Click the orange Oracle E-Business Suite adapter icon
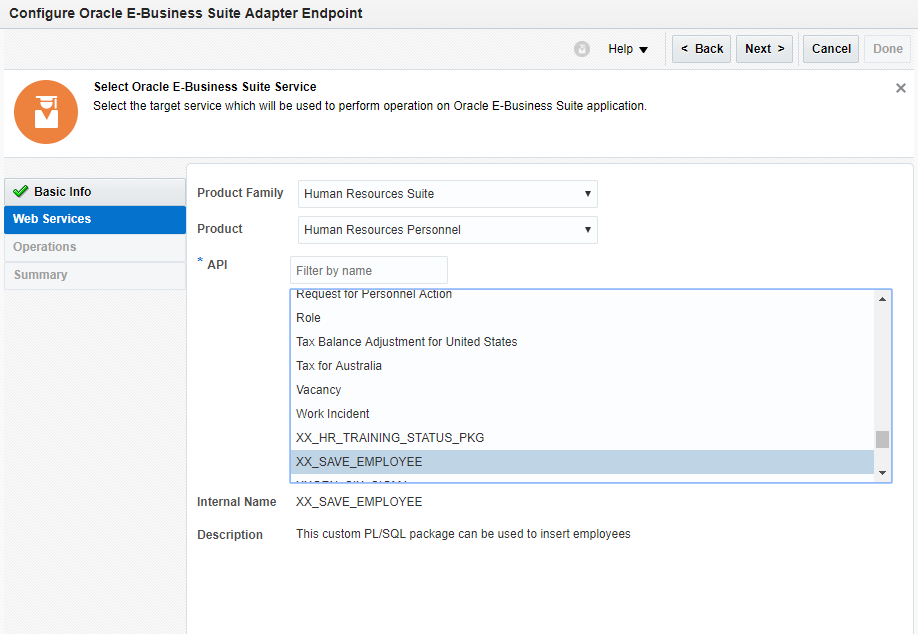The width and height of the screenshot is (918, 634). tap(46, 112)
